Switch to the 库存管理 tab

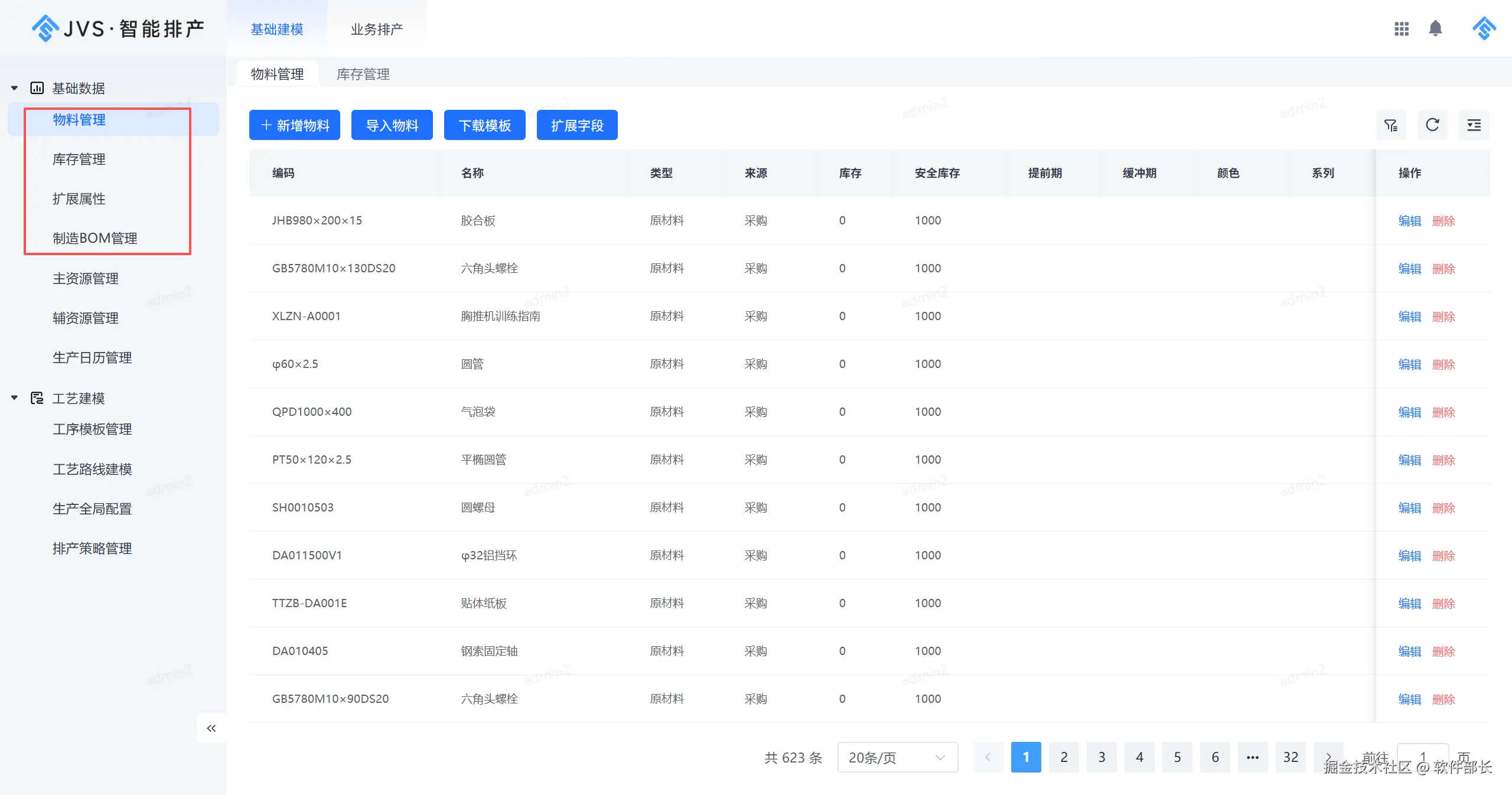pos(363,74)
